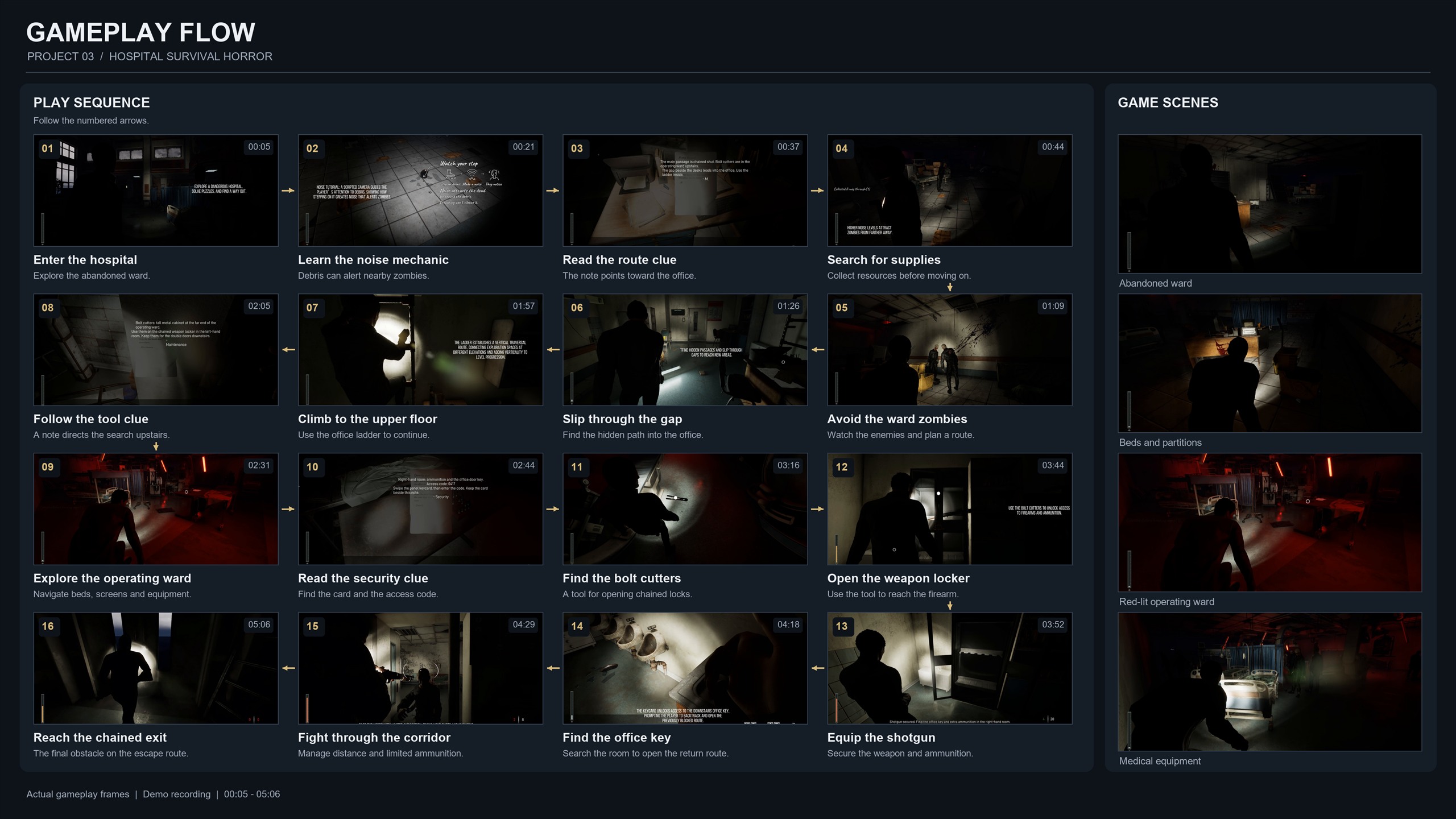View the 'Reach the chained exit' frame
The width and height of the screenshot is (1456, 819).
coord(156,668)
